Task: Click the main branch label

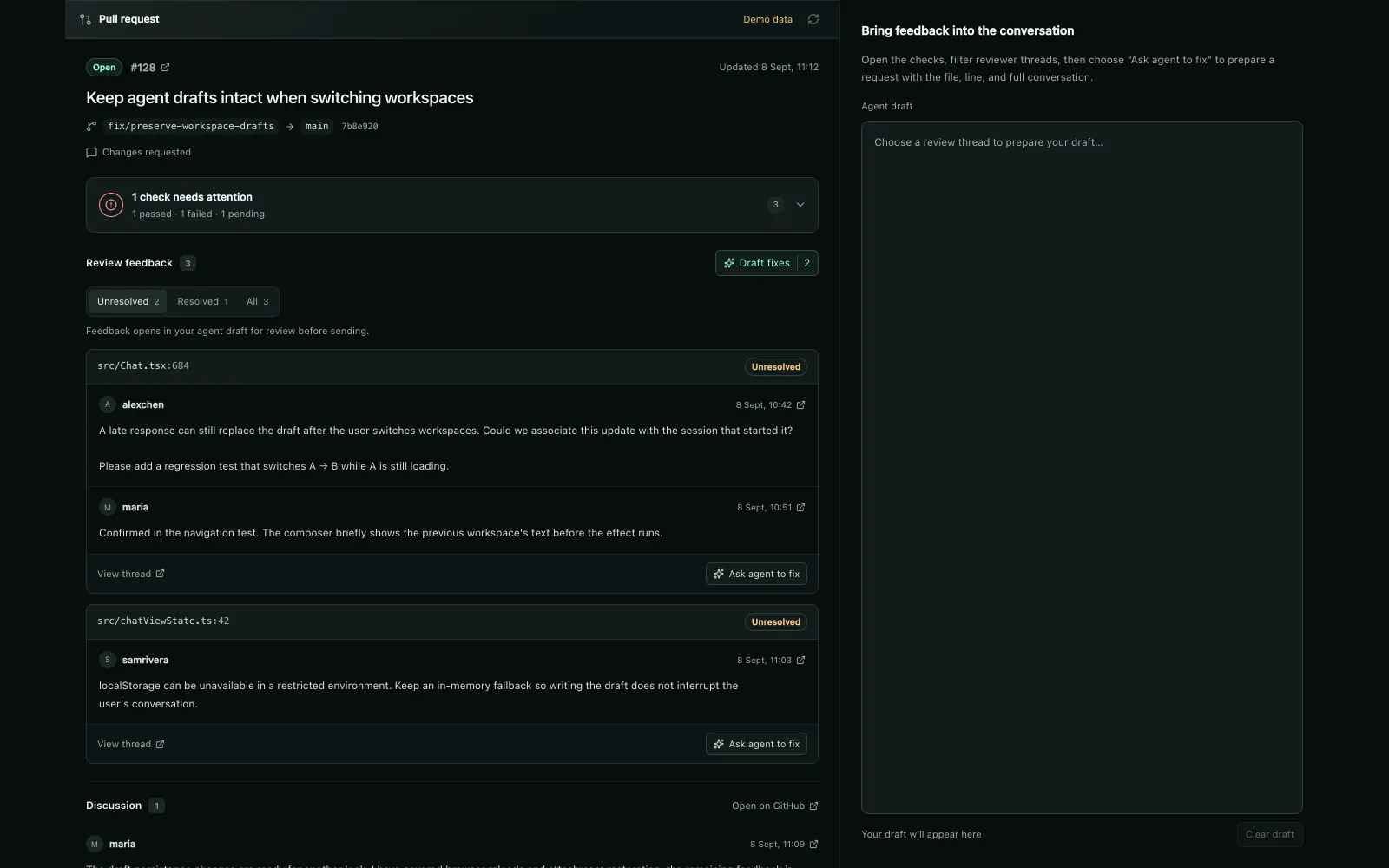Action: [317, 126]
